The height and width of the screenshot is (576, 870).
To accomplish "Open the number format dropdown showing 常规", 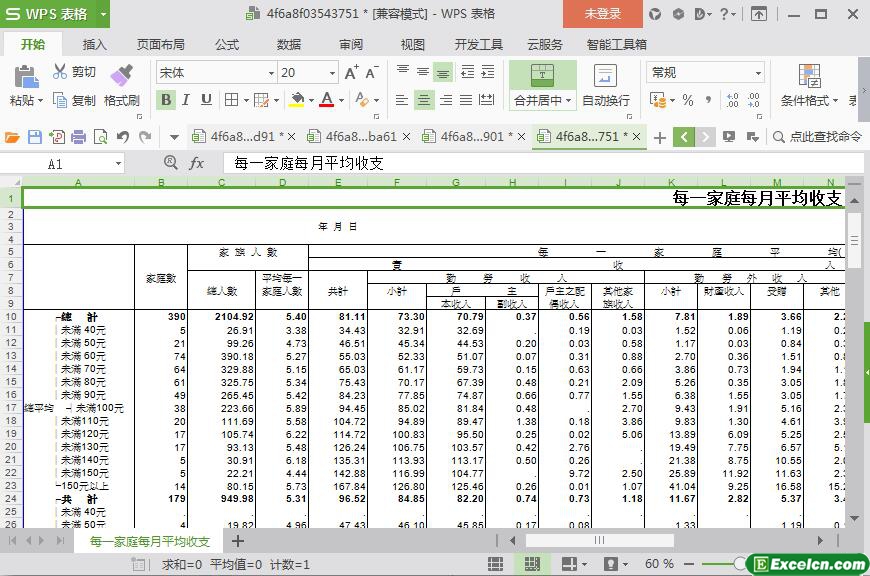I will point(757,73).
